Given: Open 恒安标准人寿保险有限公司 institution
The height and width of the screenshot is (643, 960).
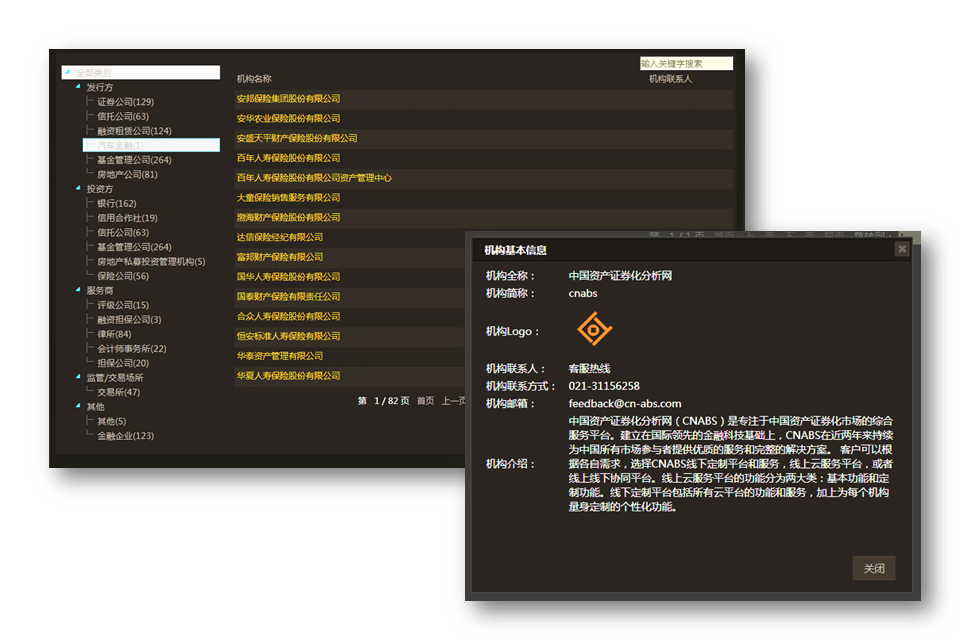Looking at the screenshot, I should (288, 336).
